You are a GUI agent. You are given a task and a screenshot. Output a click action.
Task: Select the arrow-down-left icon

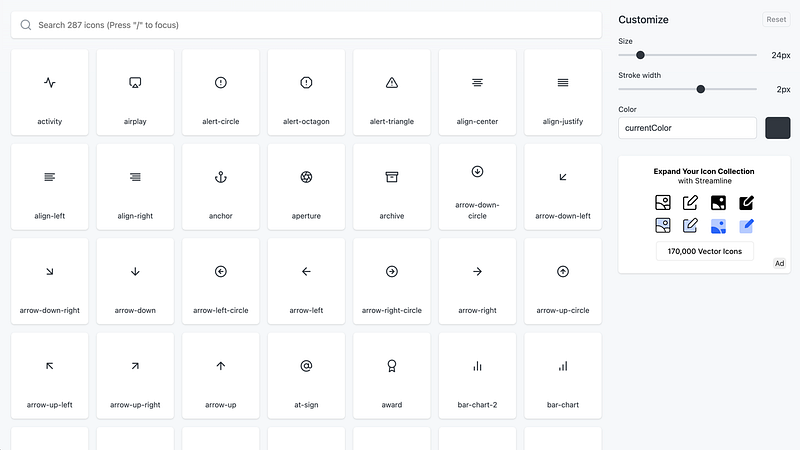[x=563, y=187]
